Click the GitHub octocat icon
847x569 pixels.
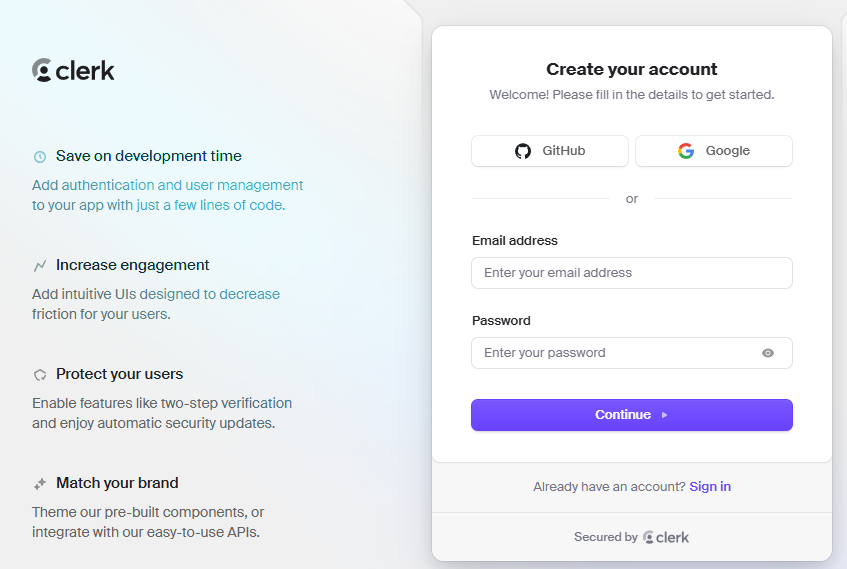(x=523, y=151)
